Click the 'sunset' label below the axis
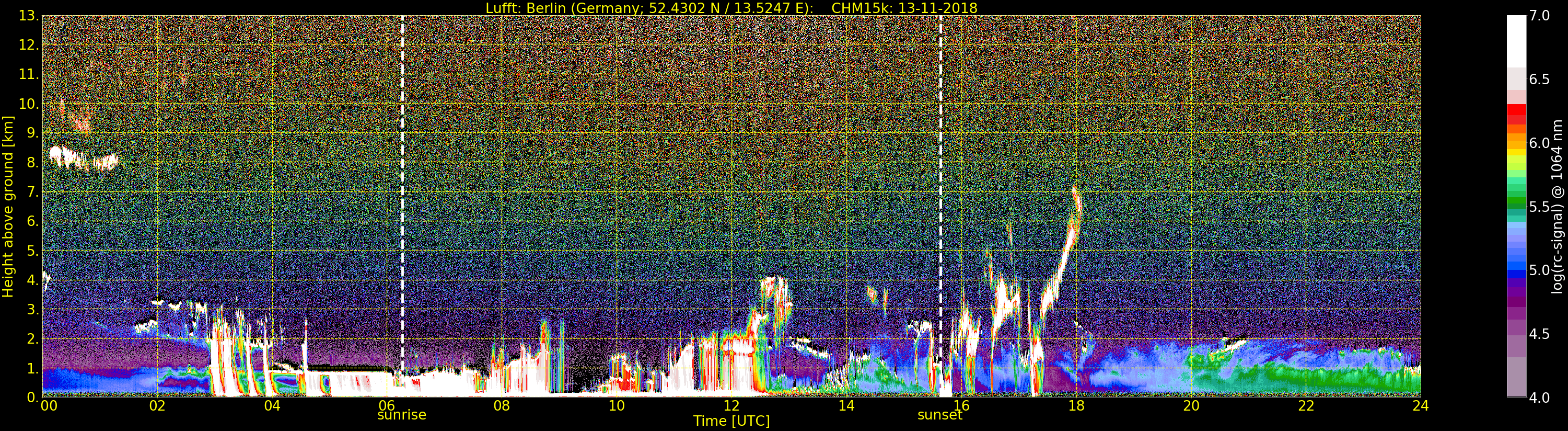Screen dimensions: 1568x431 tap(940, 415)
